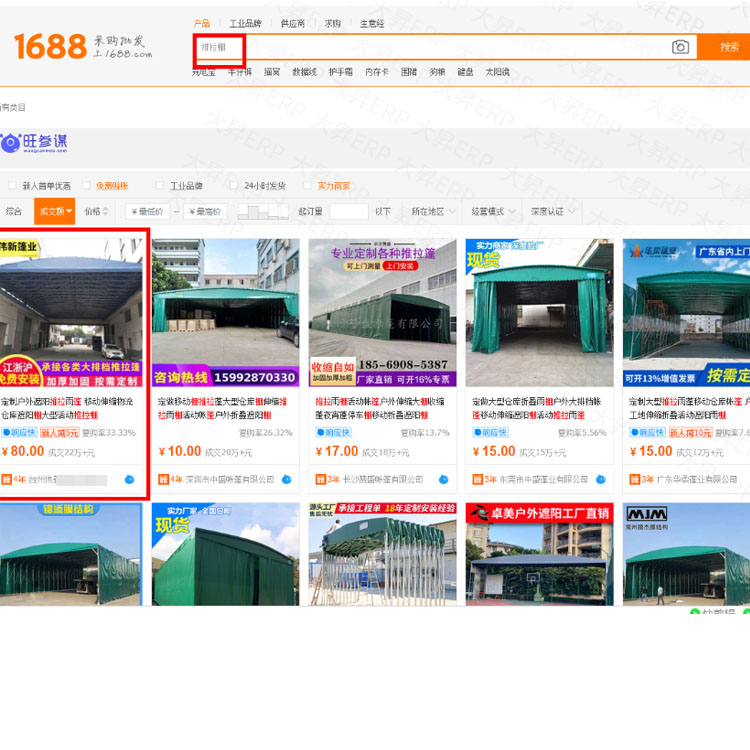Click hot keyword 数据线
The height and width of the screenshot is (750, 750).
pyautogui.click(x=304, y=72)
